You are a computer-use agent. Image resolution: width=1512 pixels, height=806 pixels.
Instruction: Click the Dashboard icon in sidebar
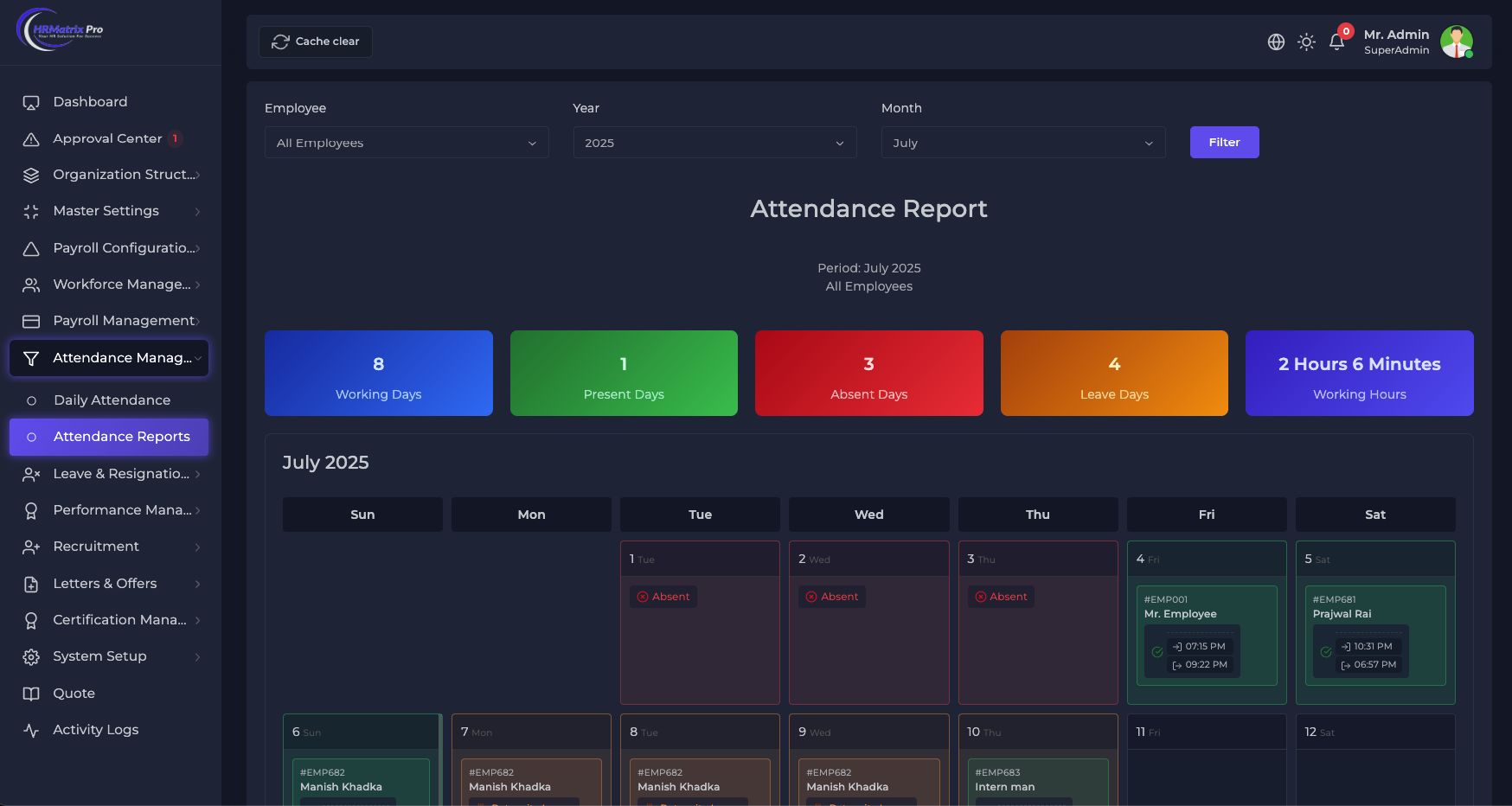[x=31, y=102]
